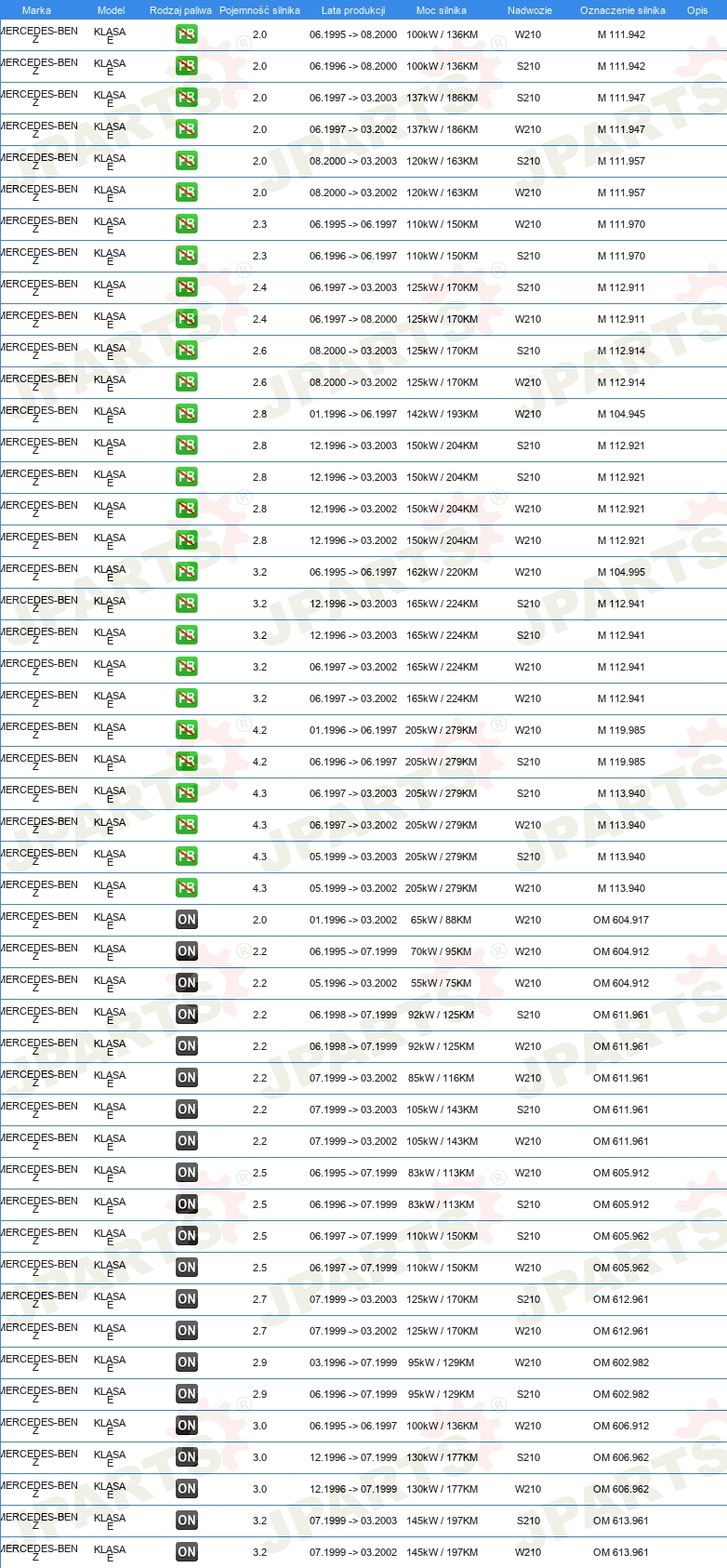
Task: Click ON icon in OM 606.962 W210 row
Action: click(x=186, y=1489)
